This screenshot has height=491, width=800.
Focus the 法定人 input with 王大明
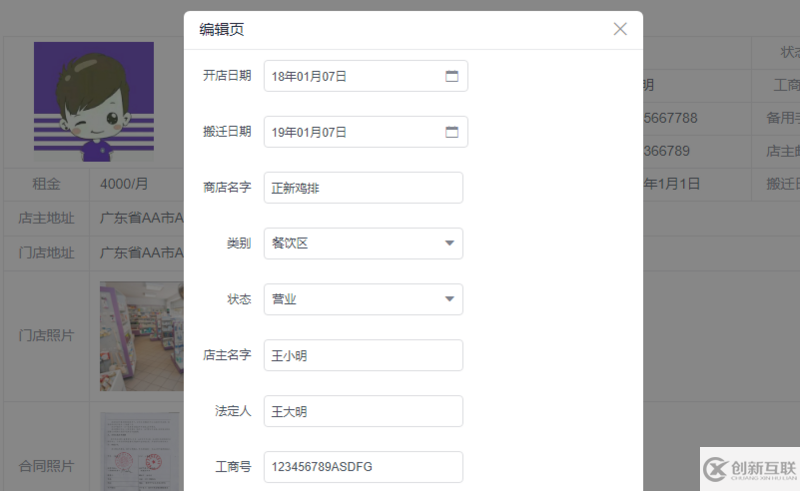point(363,411)
